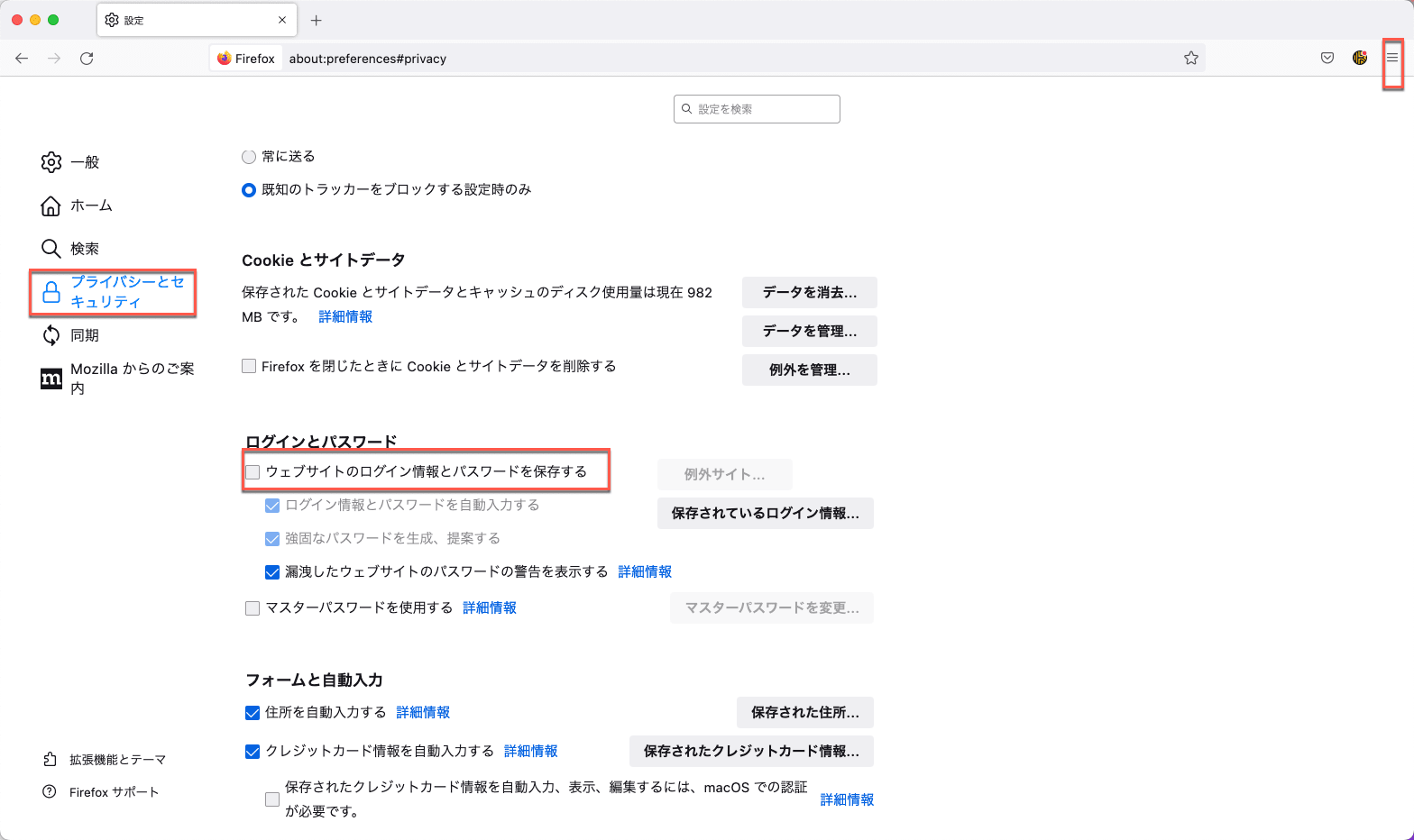Uncheck 住所を自動入力する checkbox
Screen dimensions: 1414x840
pyautogui.click(x=252, y=713)
